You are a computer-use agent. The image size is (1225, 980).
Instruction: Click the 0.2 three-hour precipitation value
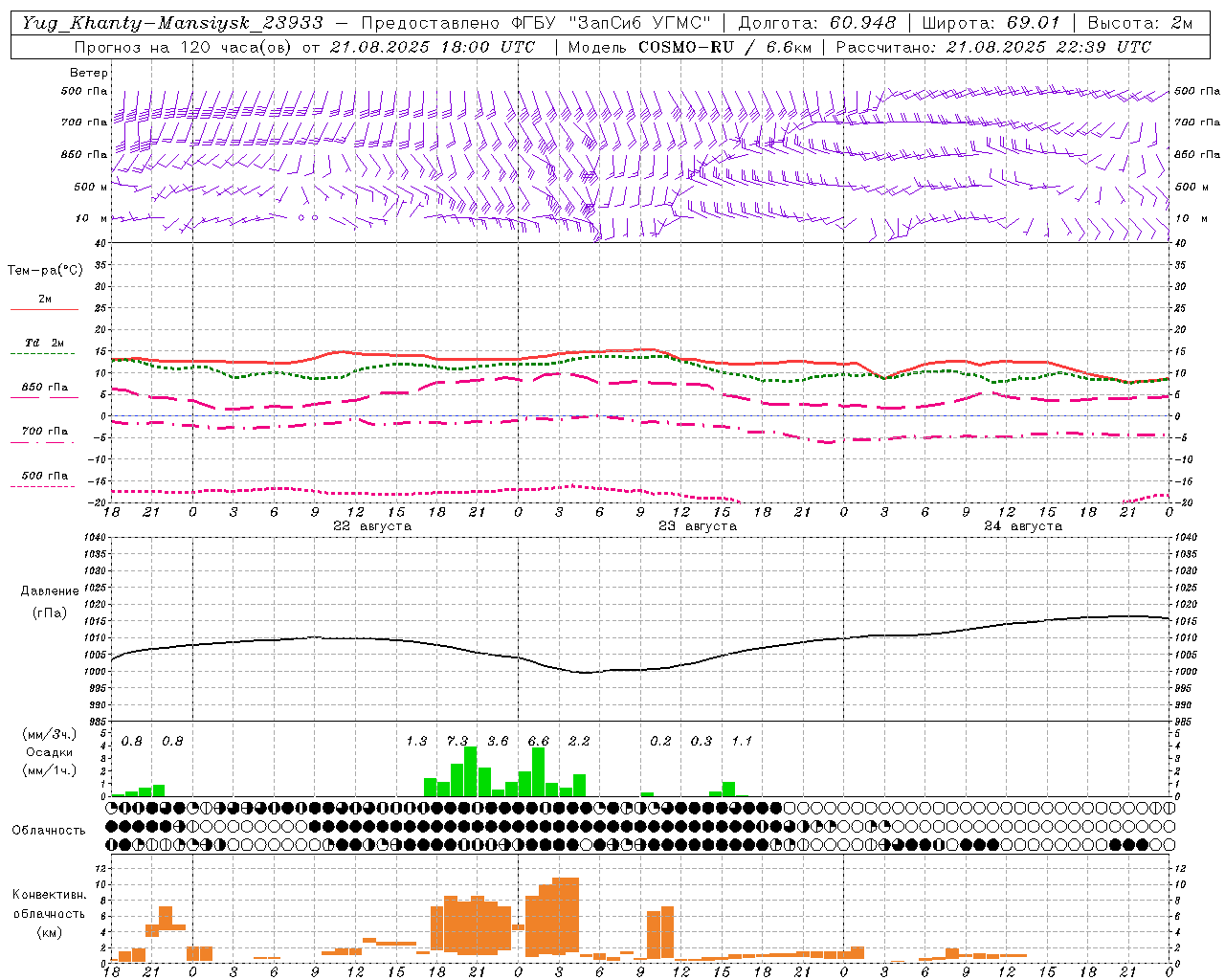(x=660, y=742)
